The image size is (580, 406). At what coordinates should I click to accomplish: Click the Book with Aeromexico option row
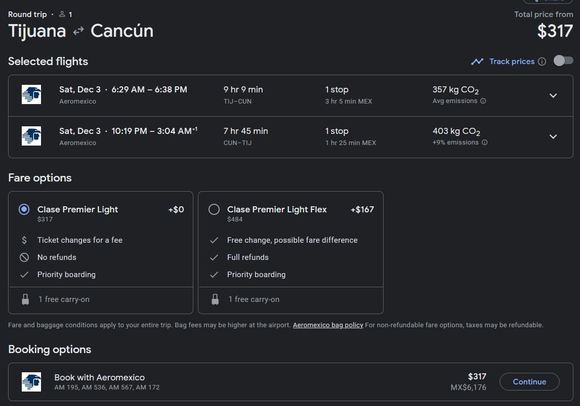pyautogui.click(x=291, y=382)
